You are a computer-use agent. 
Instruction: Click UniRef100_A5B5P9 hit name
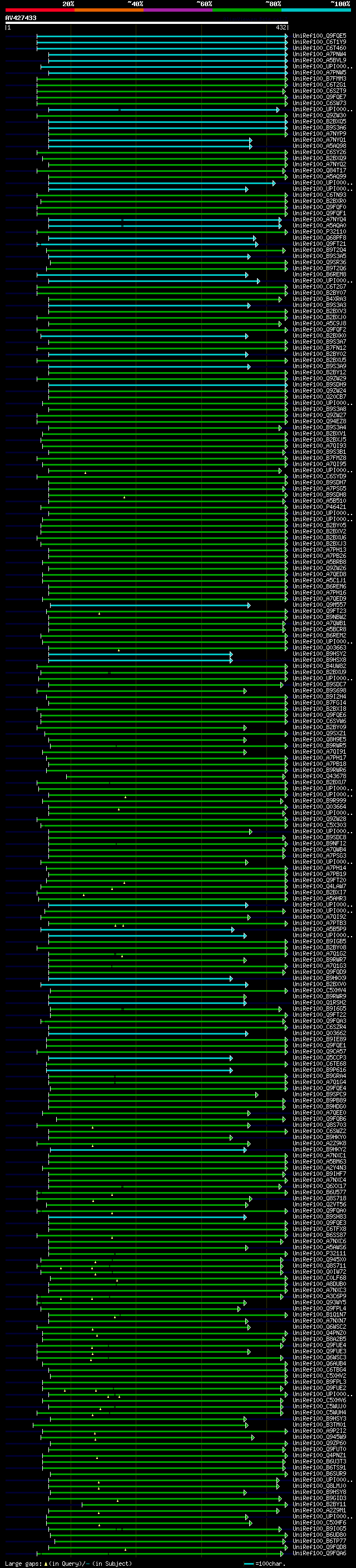[319, 929]
